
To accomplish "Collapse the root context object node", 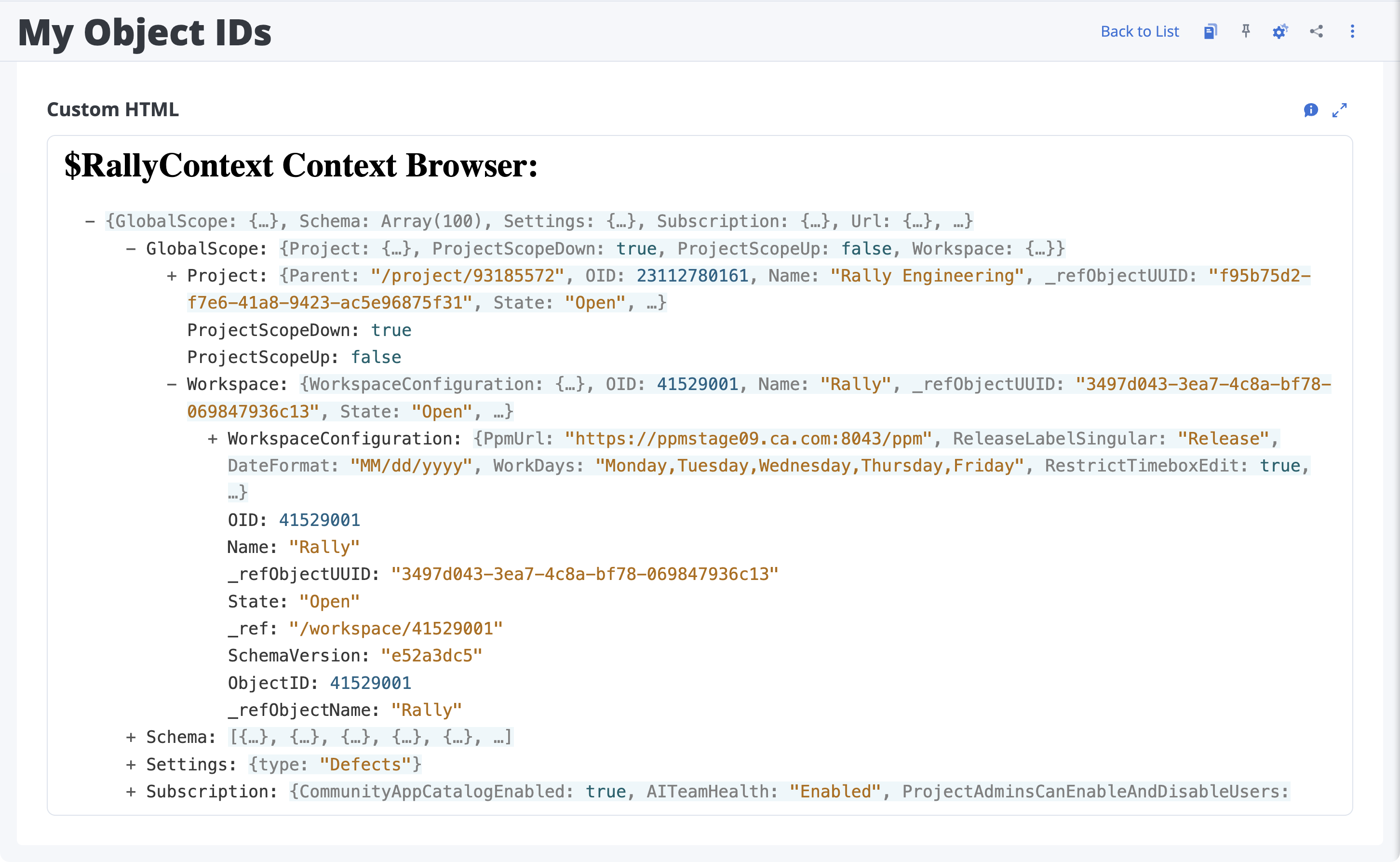I will coord(90,221).
